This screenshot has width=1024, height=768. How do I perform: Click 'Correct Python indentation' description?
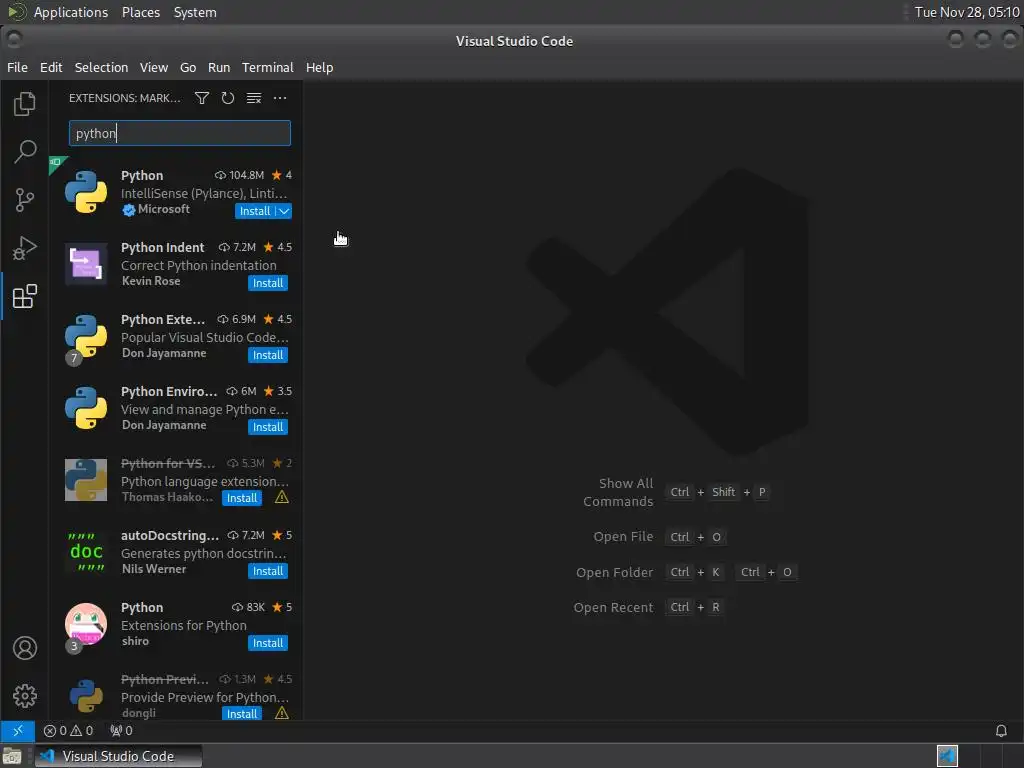point(199,265)
